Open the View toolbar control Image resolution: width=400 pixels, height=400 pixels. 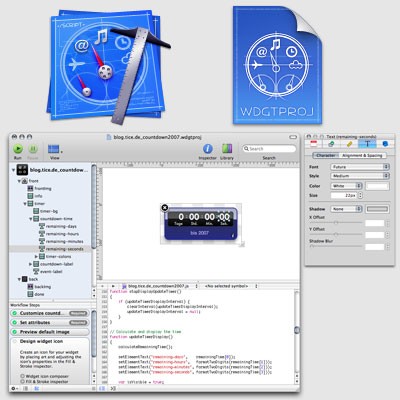click(55, 149)
